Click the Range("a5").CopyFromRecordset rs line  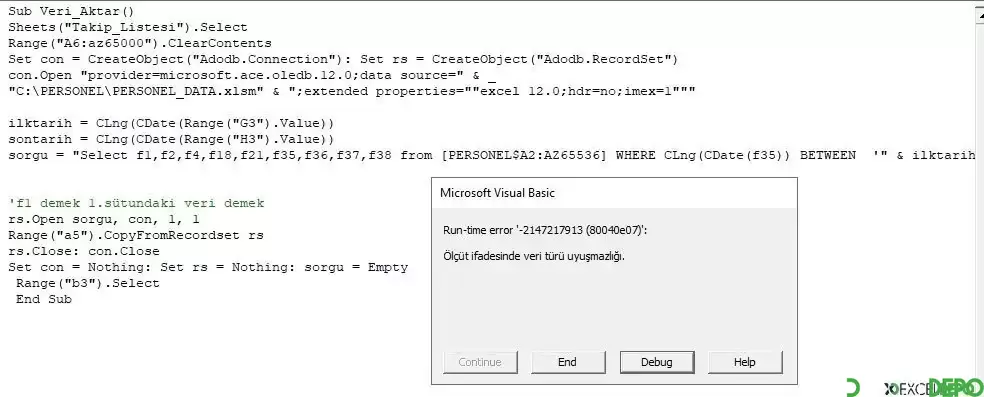[x=136, y=235]
